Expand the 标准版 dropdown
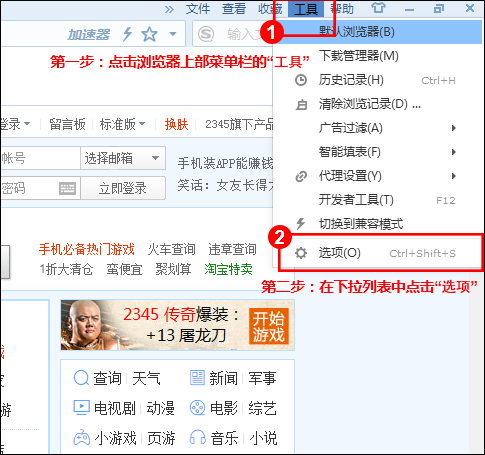This screenshot has height=455, width=485. [122, 124]
